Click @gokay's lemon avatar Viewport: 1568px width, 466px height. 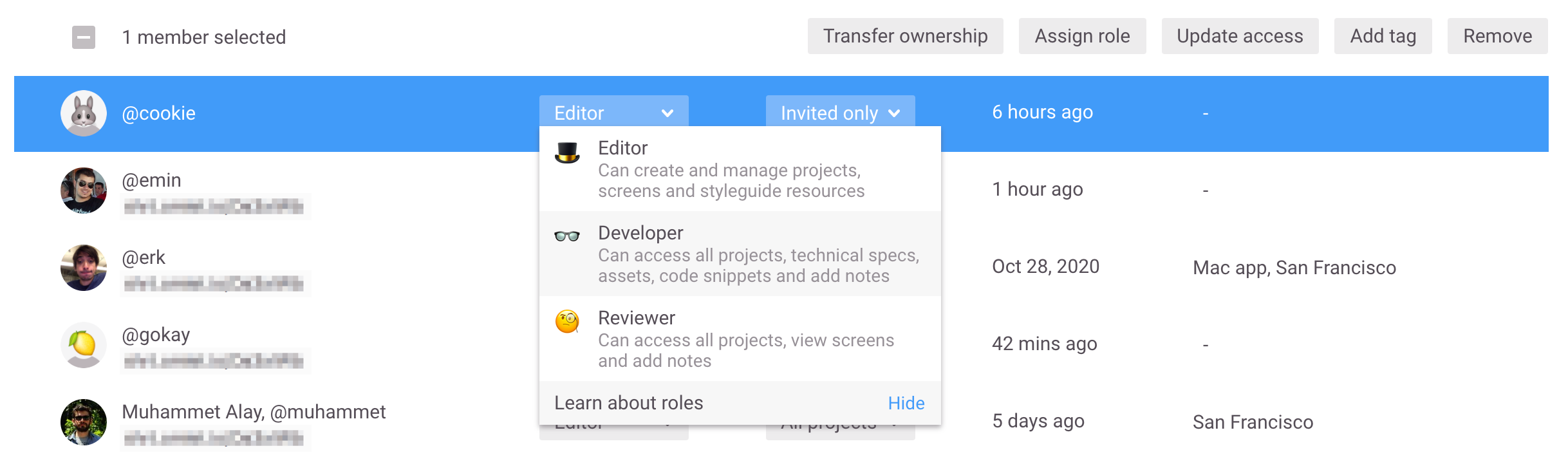pos(84,345)
